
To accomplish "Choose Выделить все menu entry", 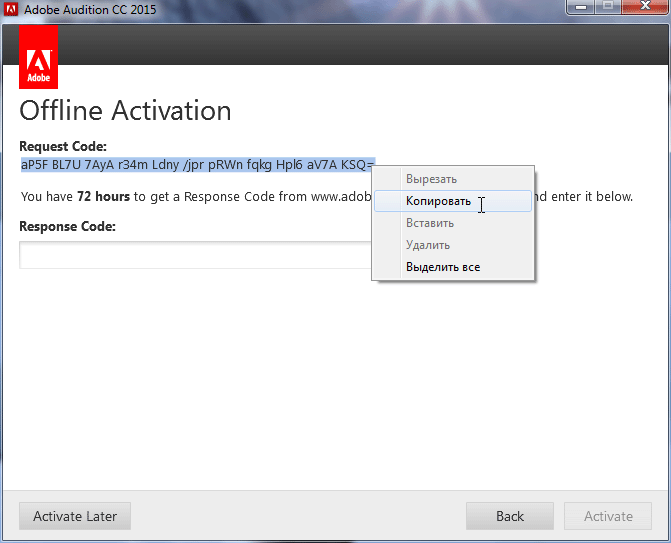I will 442,267.
